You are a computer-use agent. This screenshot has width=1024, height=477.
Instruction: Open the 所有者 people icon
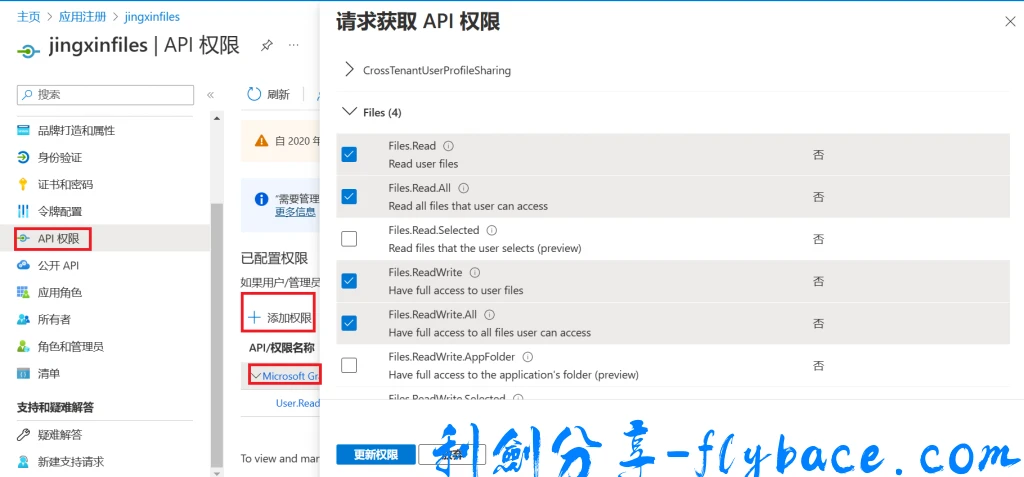(x=24, y=320)
